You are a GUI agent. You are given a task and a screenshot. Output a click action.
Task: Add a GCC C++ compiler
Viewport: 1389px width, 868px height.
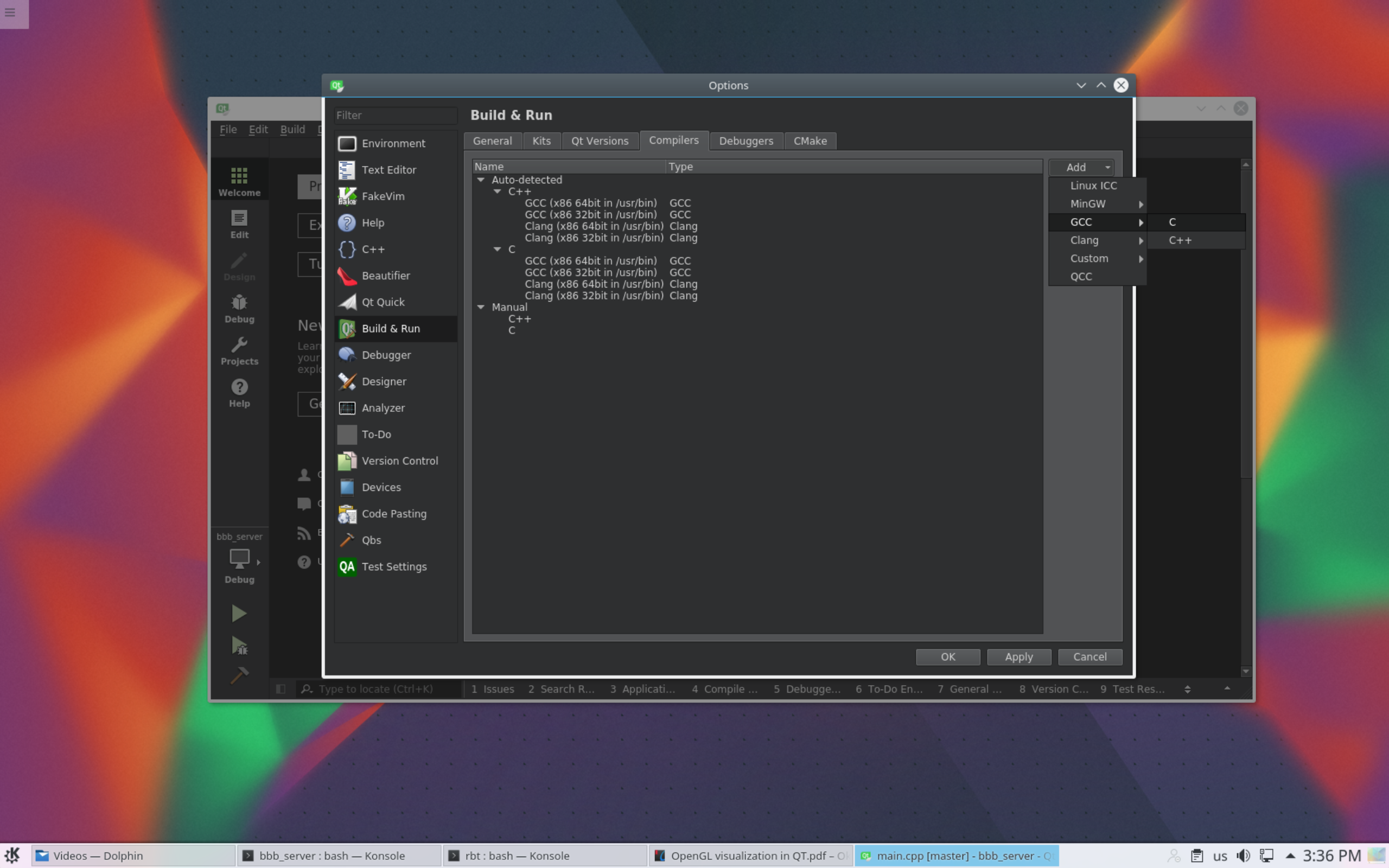tap(1196, 240)
